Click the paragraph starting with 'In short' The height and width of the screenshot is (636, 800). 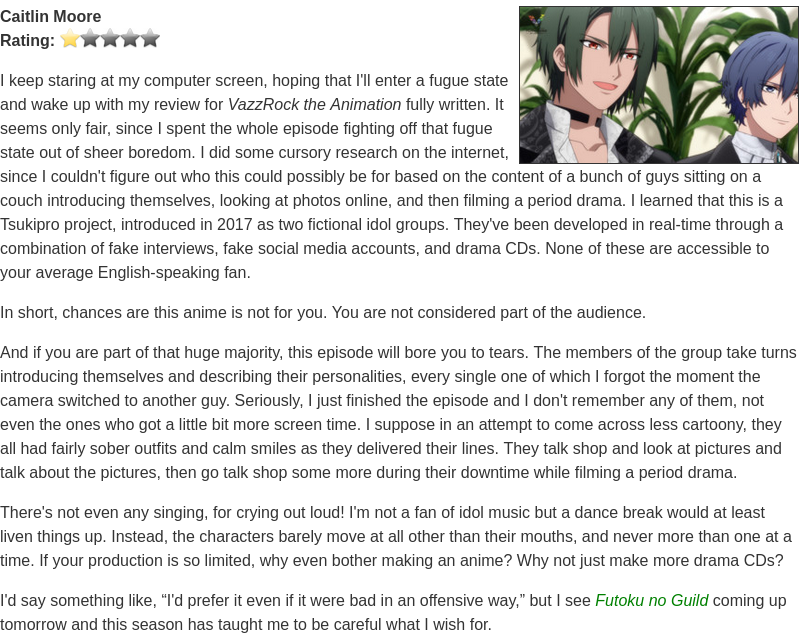point(323,312)
